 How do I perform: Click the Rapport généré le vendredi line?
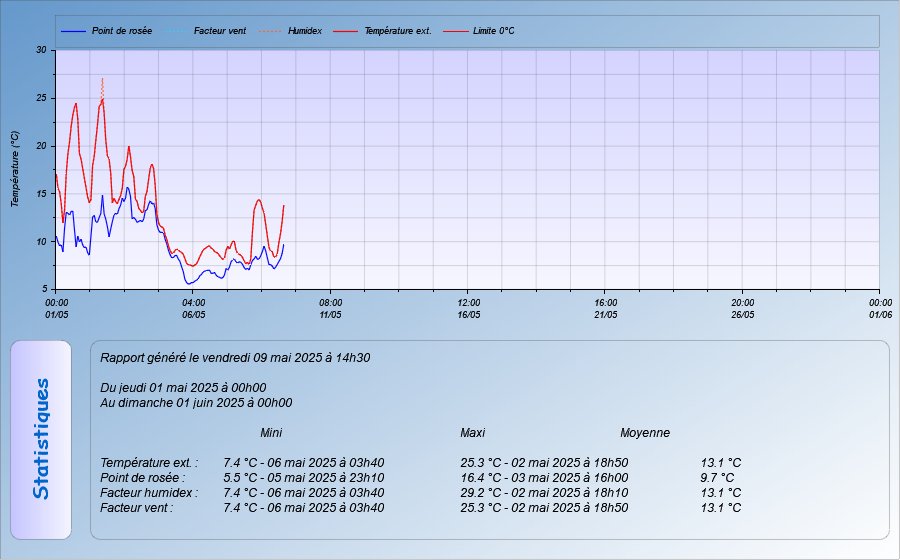point(235,358)
